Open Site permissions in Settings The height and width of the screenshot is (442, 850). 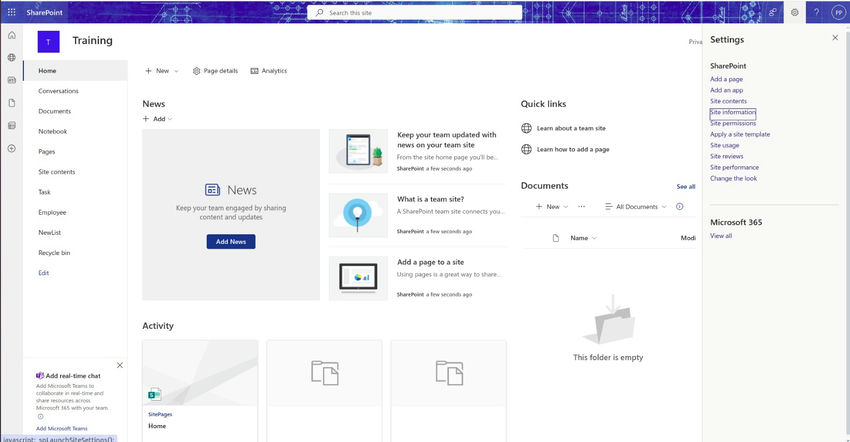[733, 123]
